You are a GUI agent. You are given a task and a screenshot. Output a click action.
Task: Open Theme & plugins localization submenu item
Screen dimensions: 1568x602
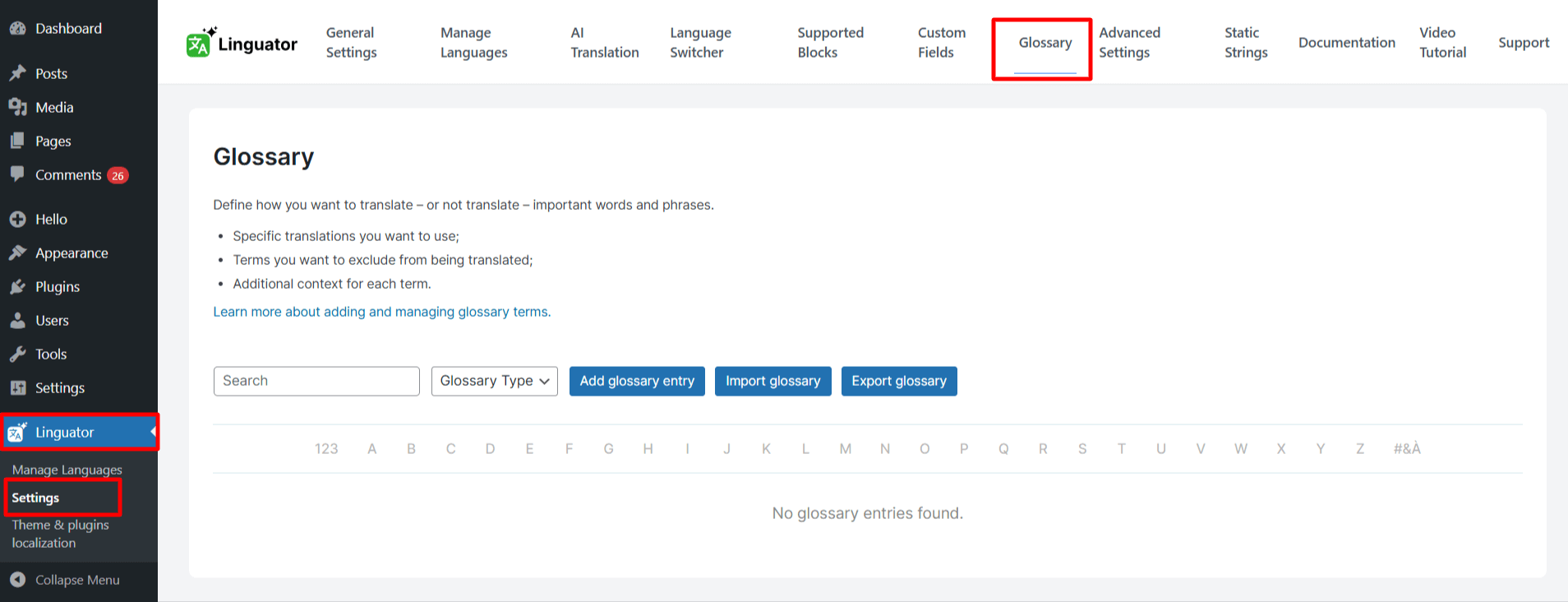click(x=60, y=534)
